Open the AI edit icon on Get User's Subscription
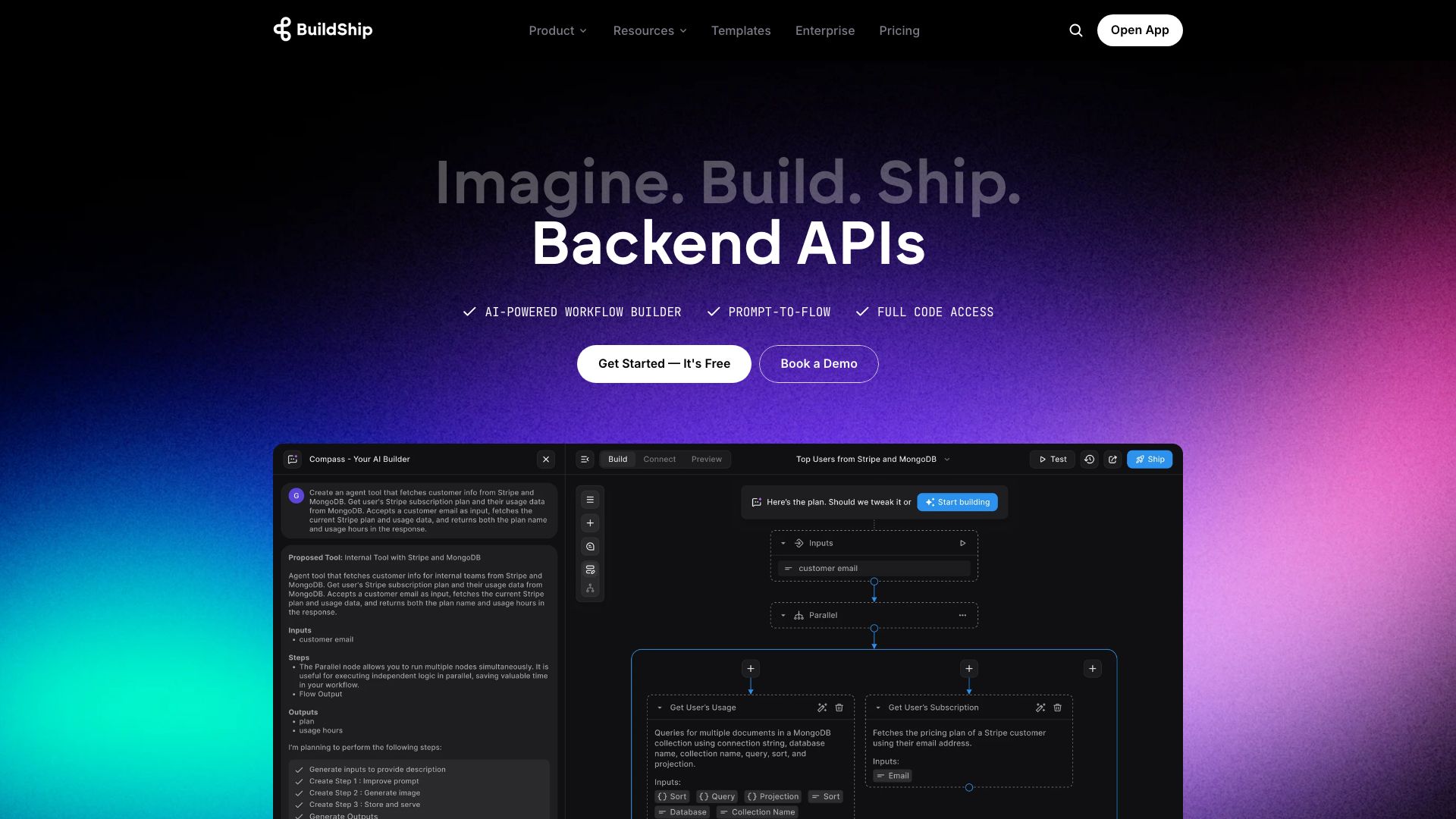The height and width of the screenshot is (819, 1456). [x=1040, y=707]
